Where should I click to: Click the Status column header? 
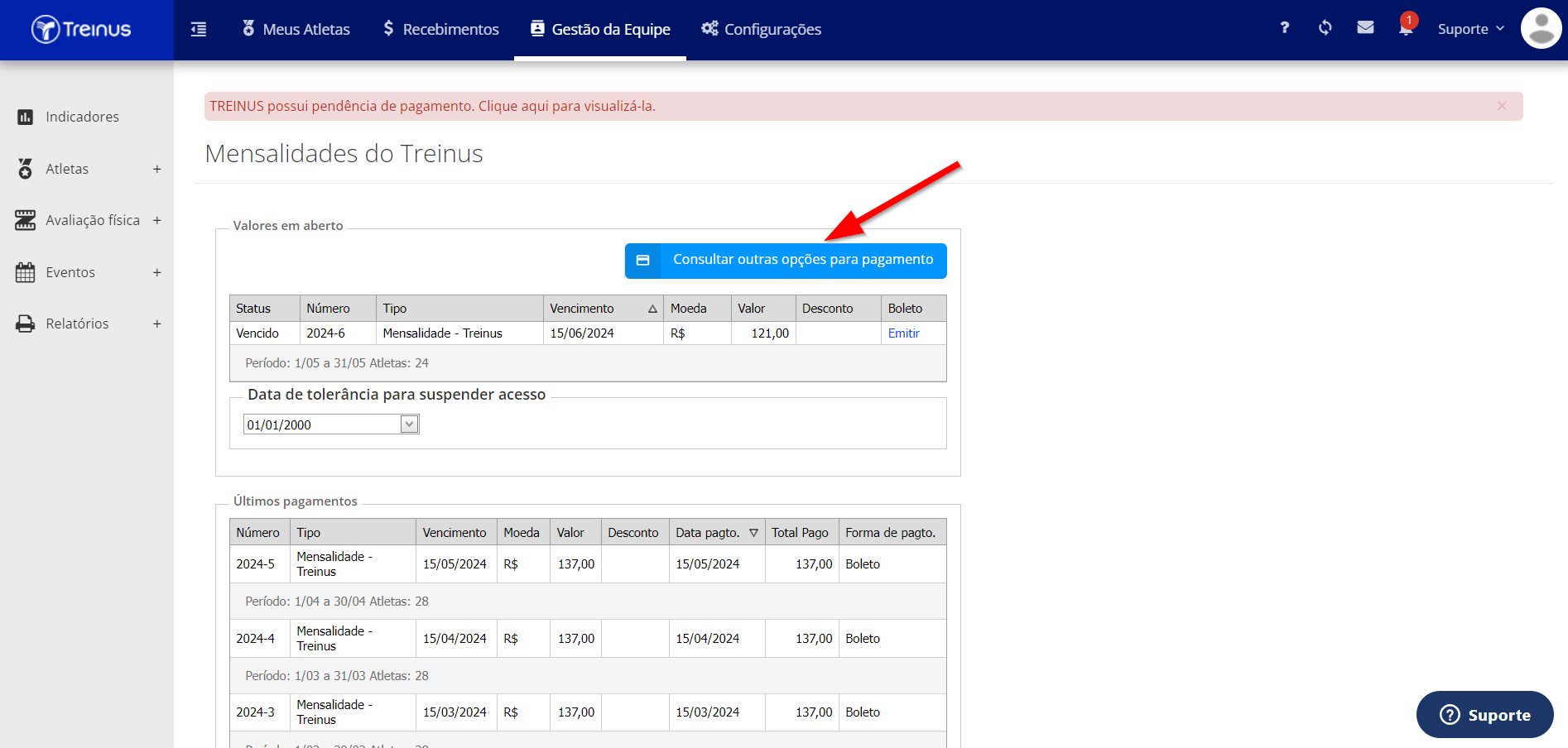265,309
